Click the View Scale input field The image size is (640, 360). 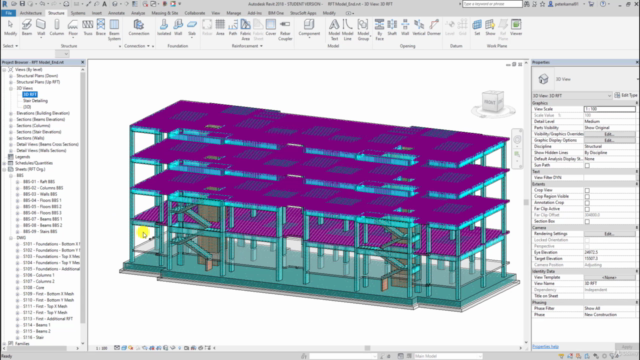609,109
